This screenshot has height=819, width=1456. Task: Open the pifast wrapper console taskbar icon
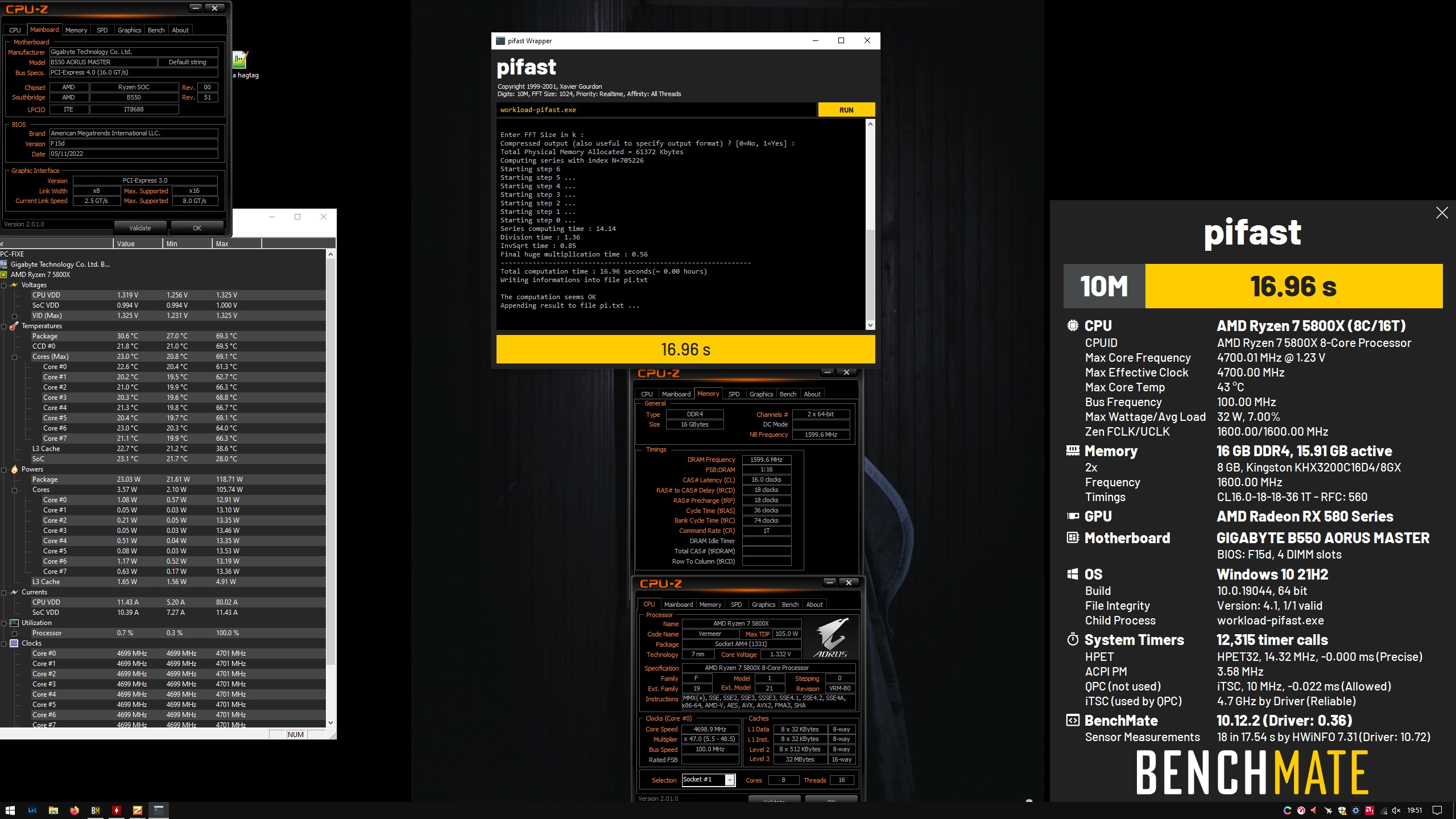coord(158,810)
